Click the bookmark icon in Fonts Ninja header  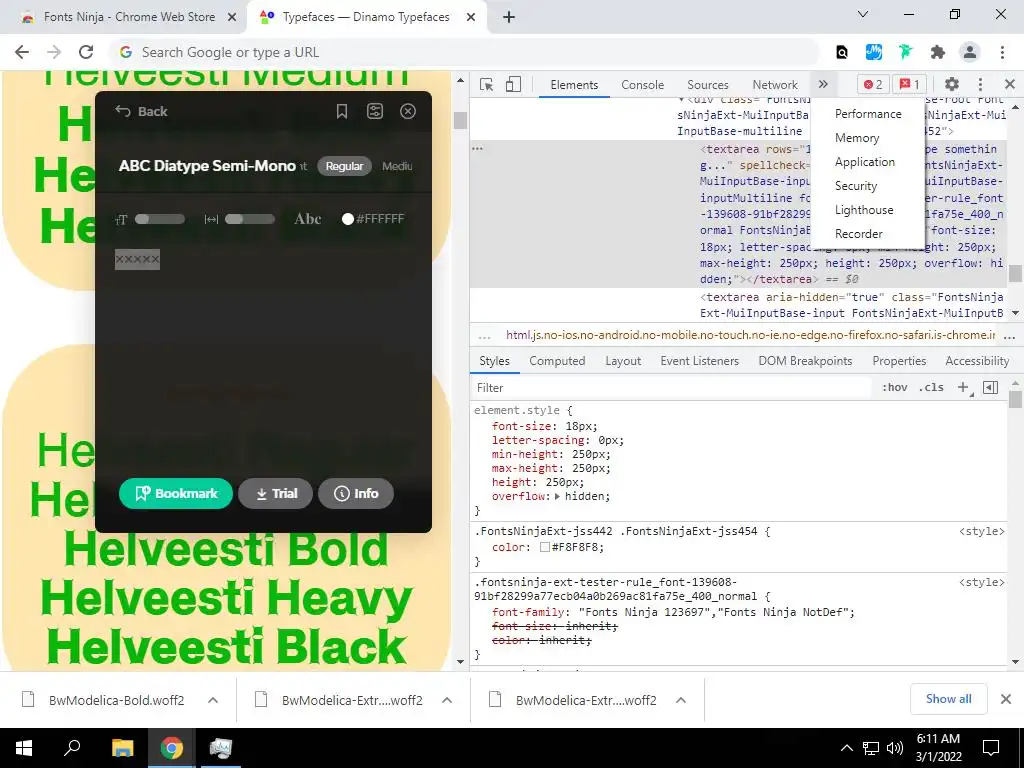coord(342,111)
